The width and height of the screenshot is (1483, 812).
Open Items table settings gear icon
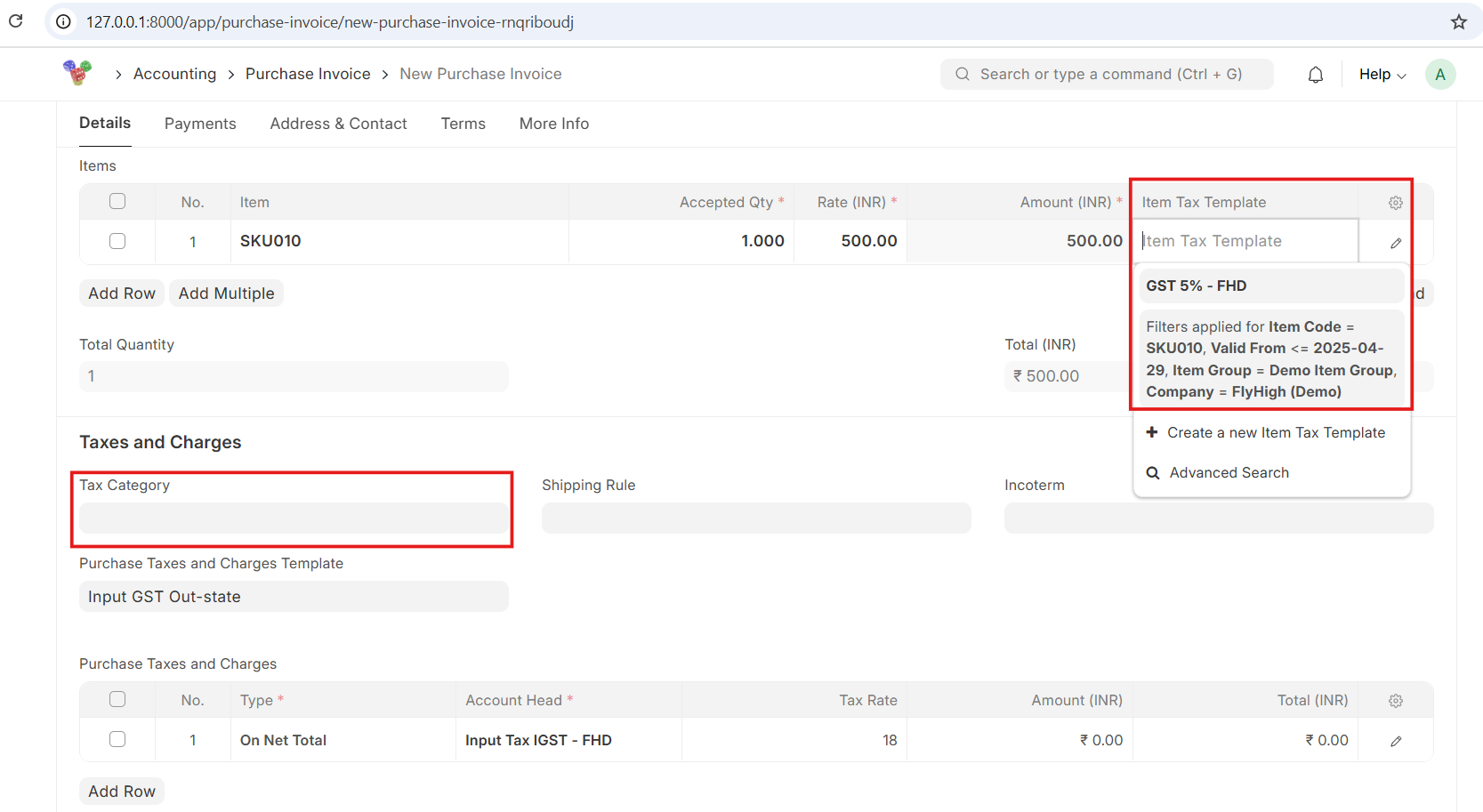(x=1396, y=203)
